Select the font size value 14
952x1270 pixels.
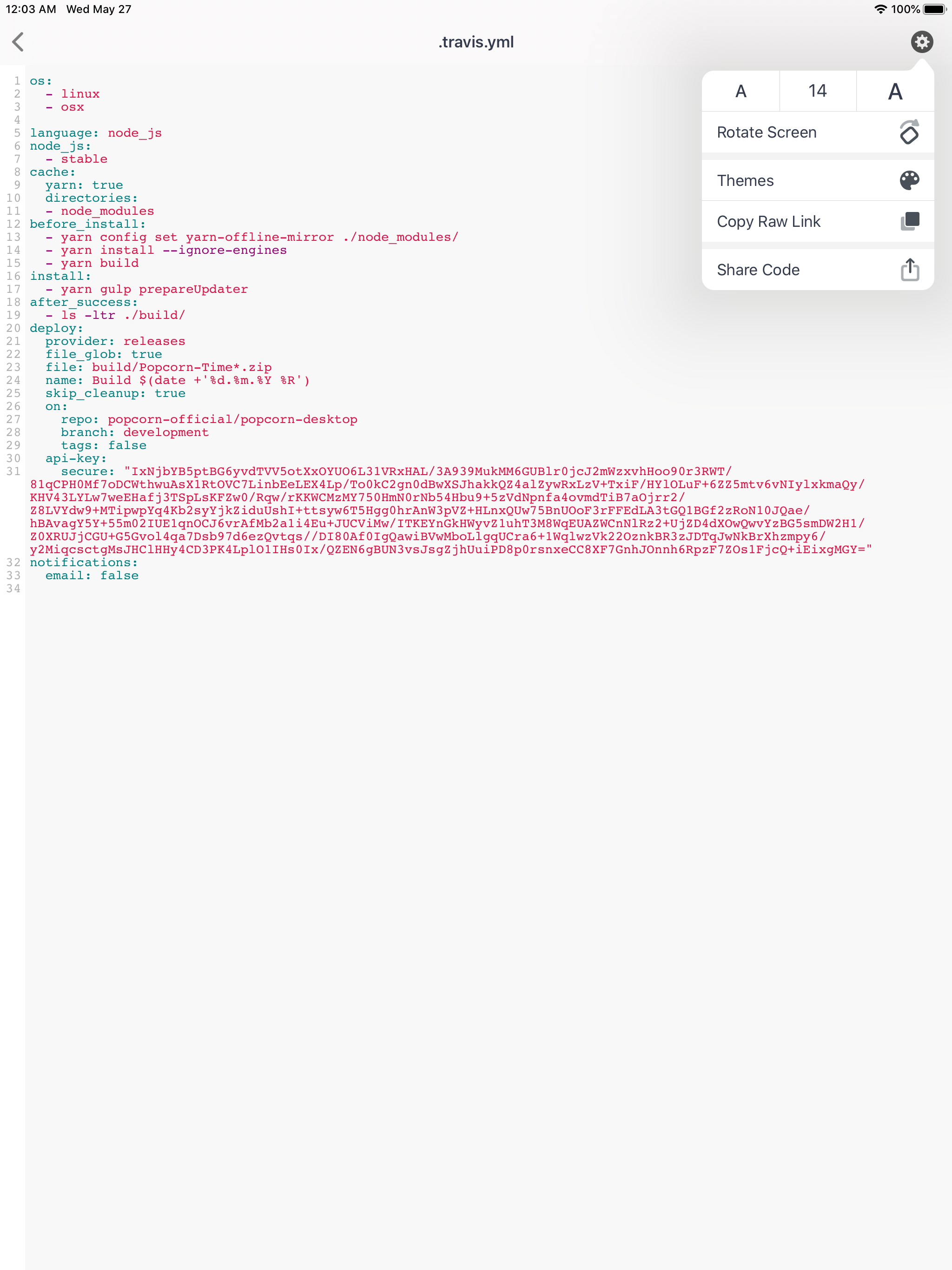tap(817, 91)
